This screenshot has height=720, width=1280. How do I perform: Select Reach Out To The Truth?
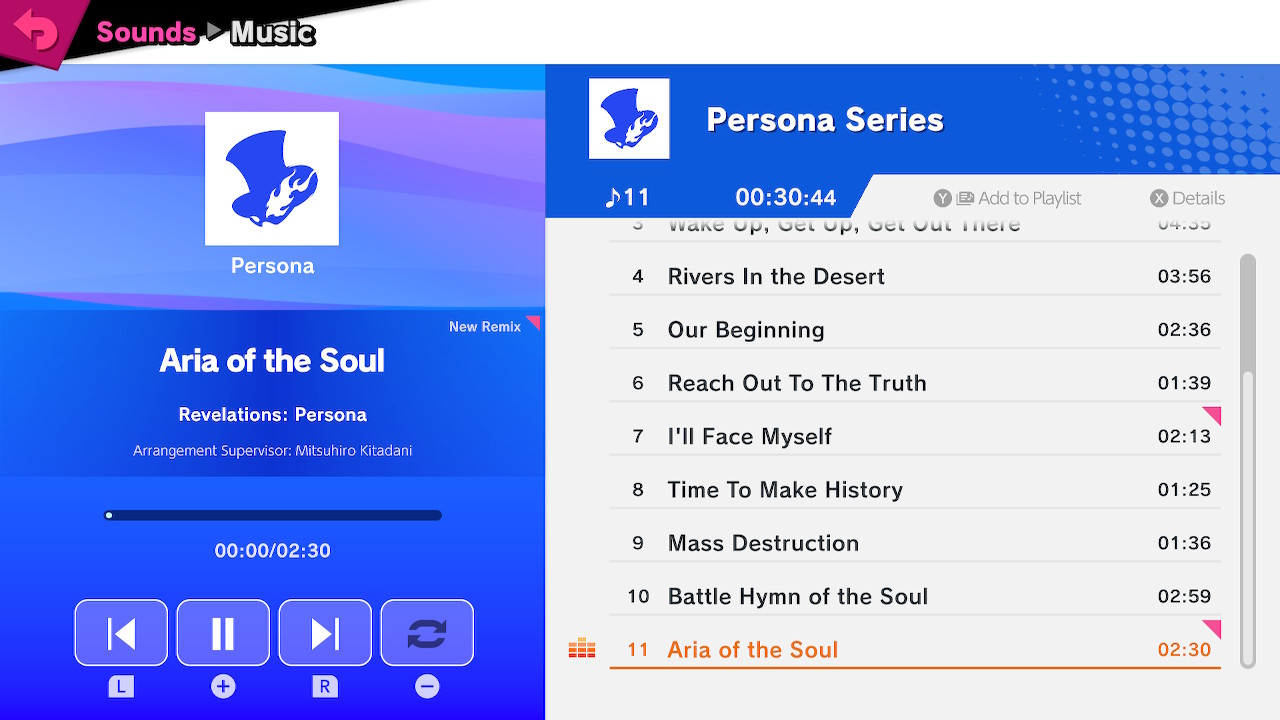915,383
